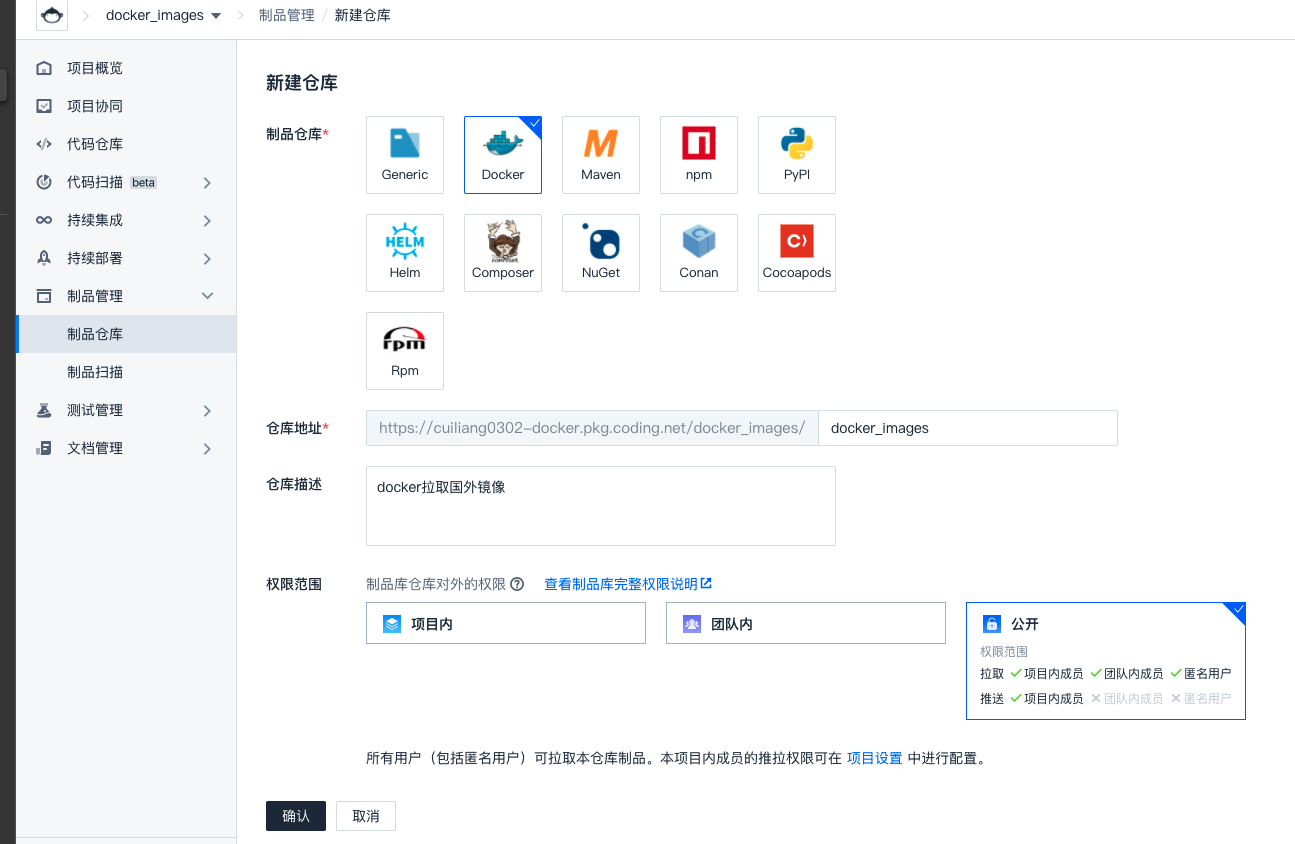Click the grayed repository URL prefix text
1295x844 pixels.
click(592, 428)
